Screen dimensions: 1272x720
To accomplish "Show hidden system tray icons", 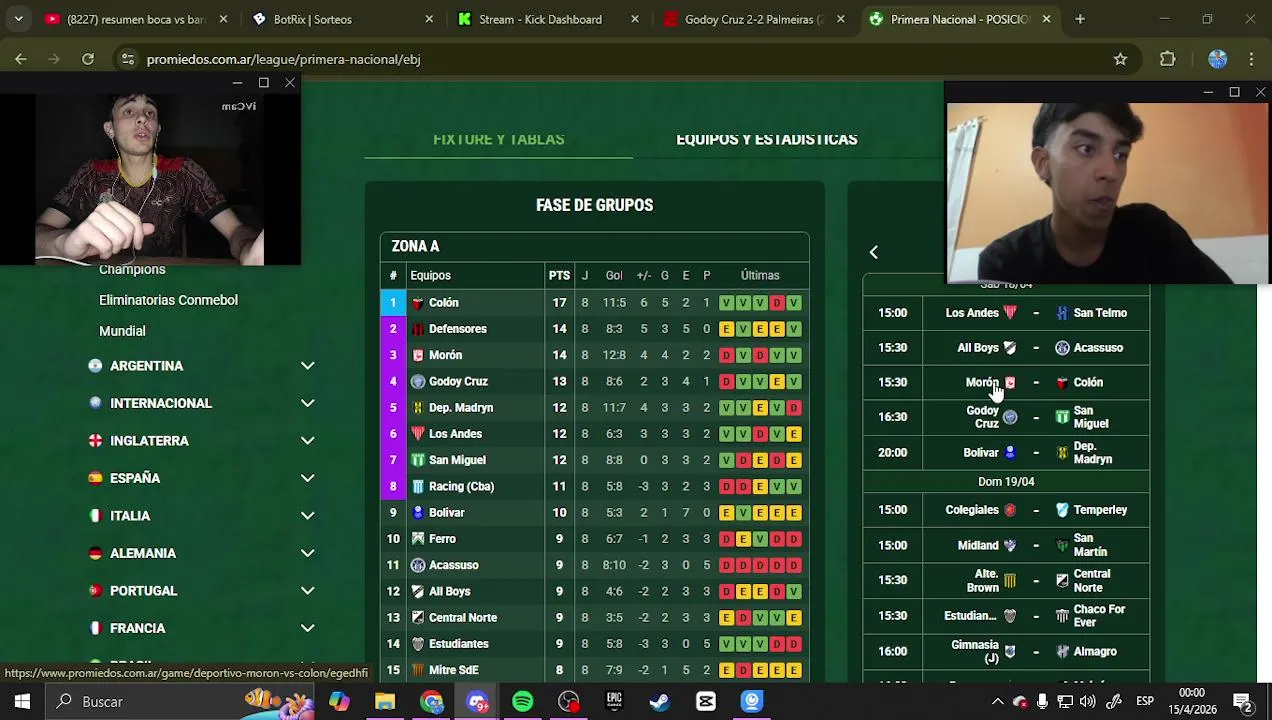I will 997,701.
